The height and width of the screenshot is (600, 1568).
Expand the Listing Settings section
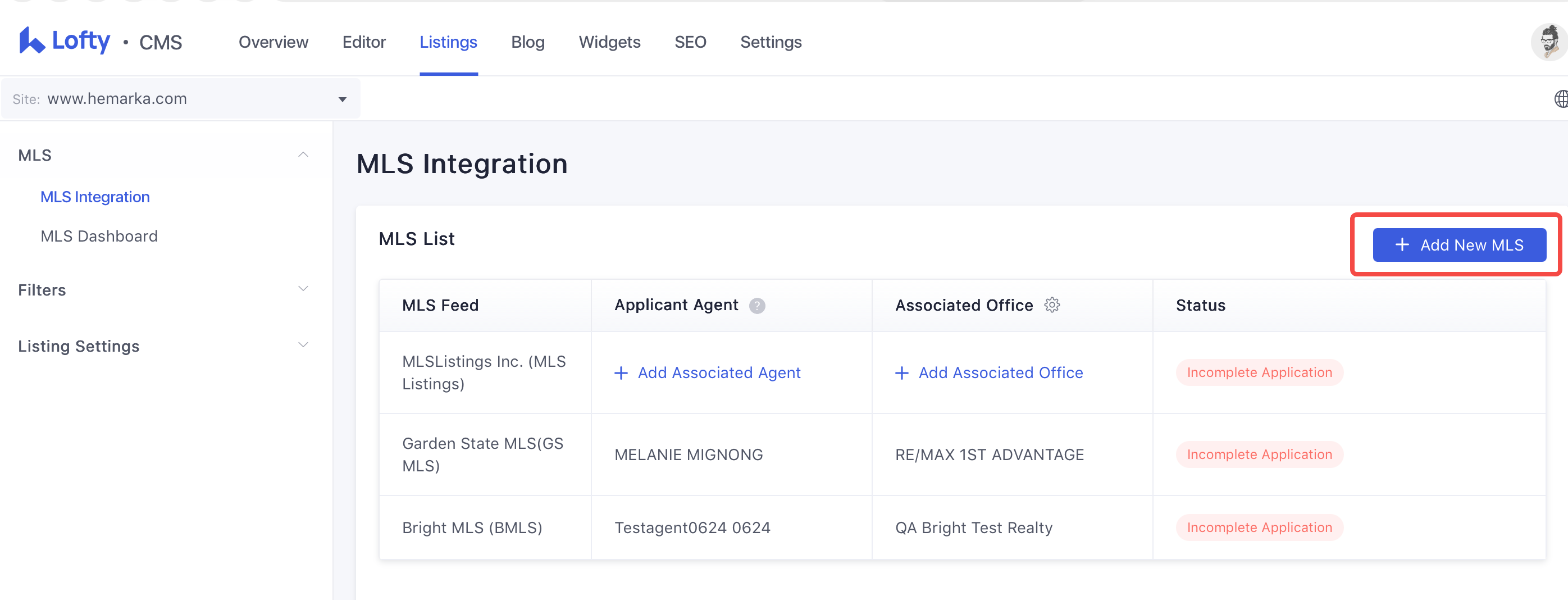click(303, 345)
